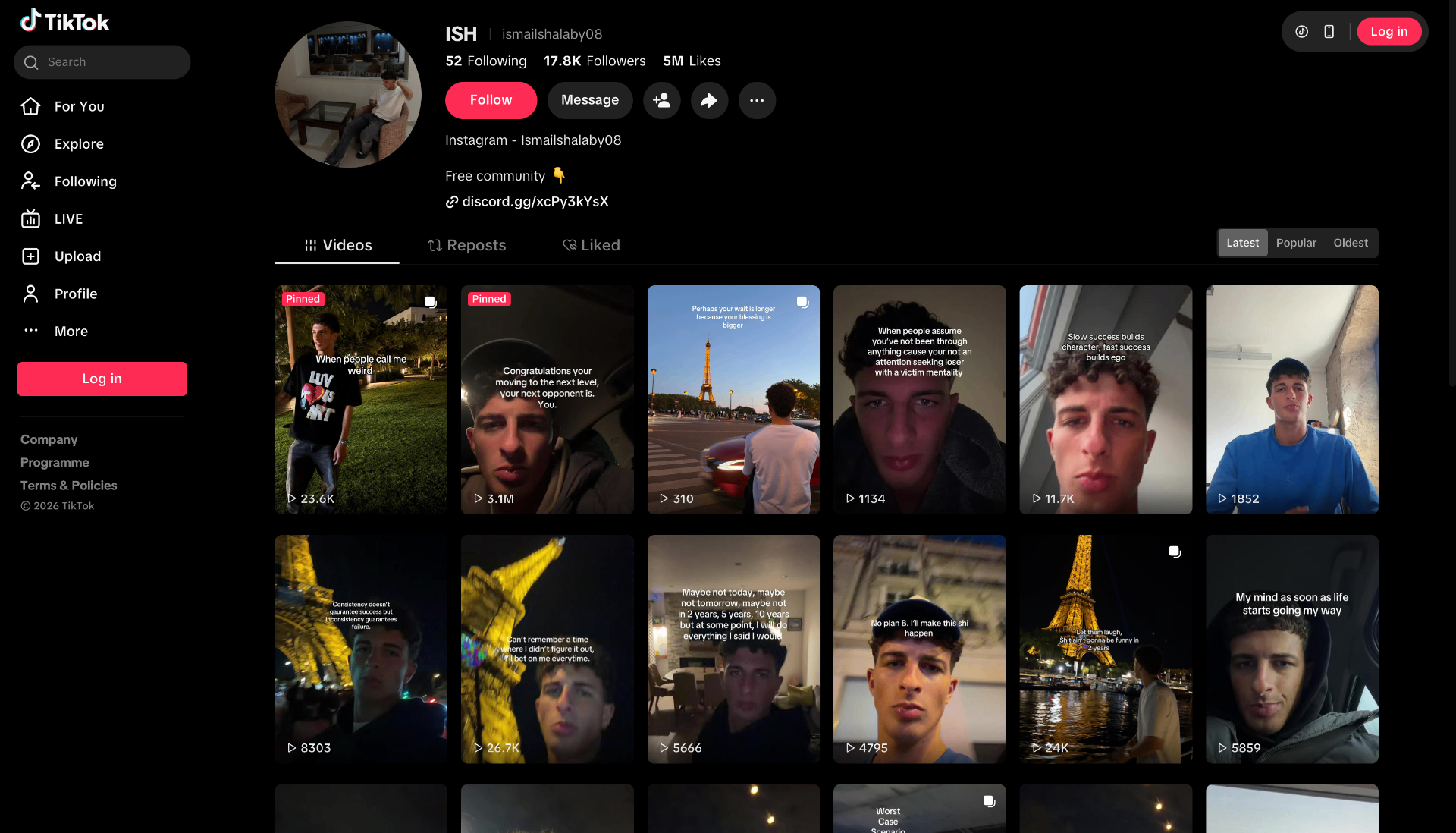Click the red Follow button
Screen dimensions: 1456x833
pos(491,100)
